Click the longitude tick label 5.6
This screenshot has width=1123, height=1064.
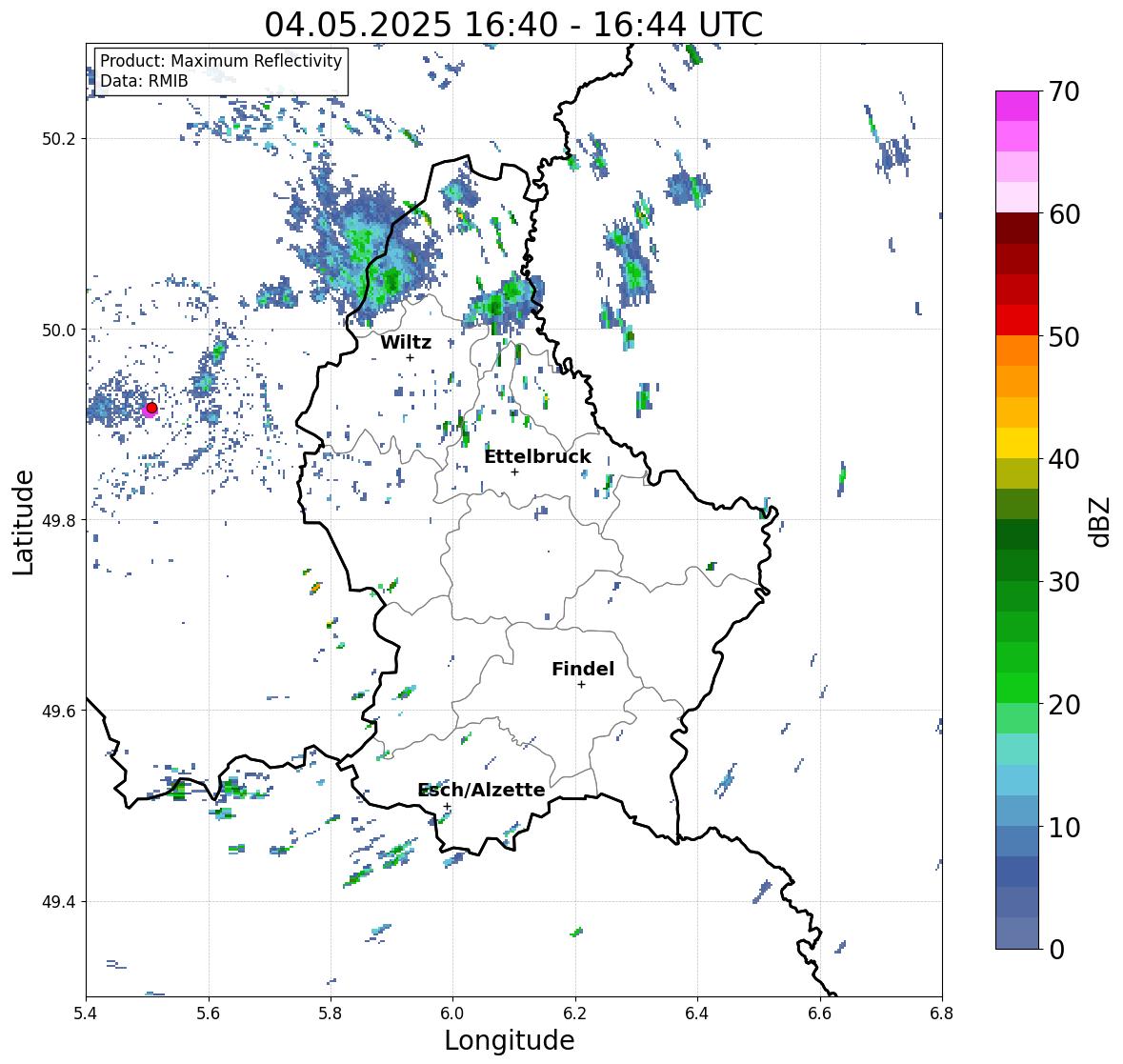pos(209,1014)
